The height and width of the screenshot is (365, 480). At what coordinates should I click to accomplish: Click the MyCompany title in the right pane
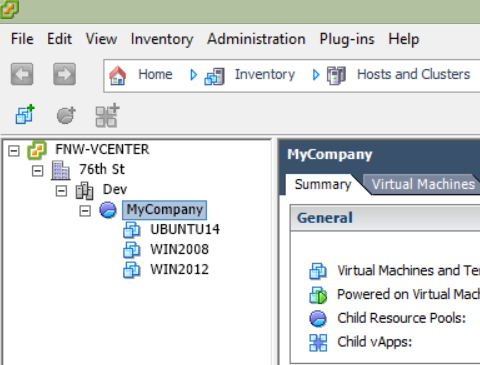pos(330,155)
